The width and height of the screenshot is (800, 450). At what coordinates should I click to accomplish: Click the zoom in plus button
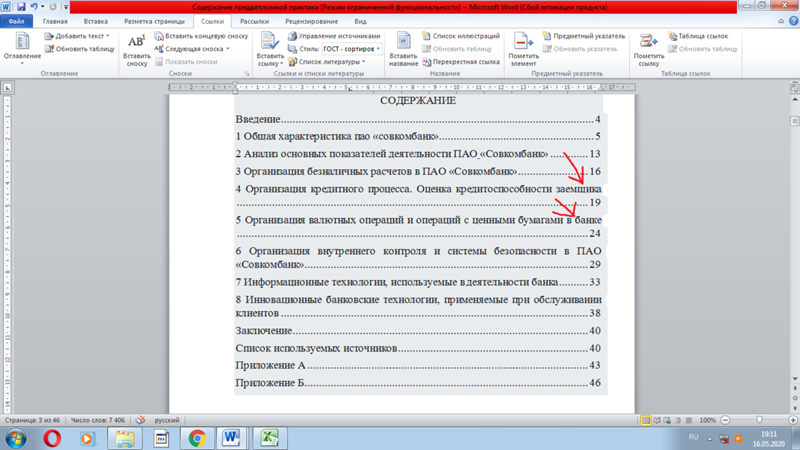pyautogui.click(x=793, y=420)
